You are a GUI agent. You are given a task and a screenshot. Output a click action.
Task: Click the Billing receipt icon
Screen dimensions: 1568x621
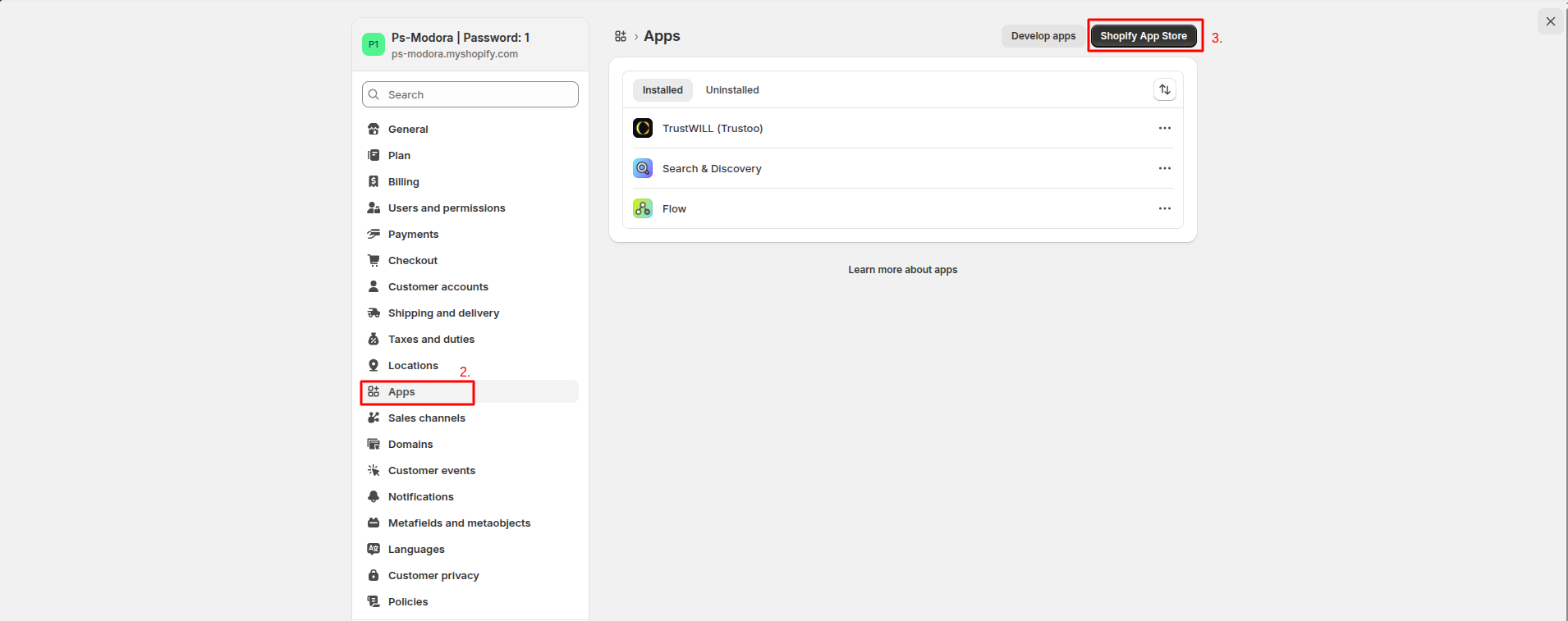tap(374, 181)
